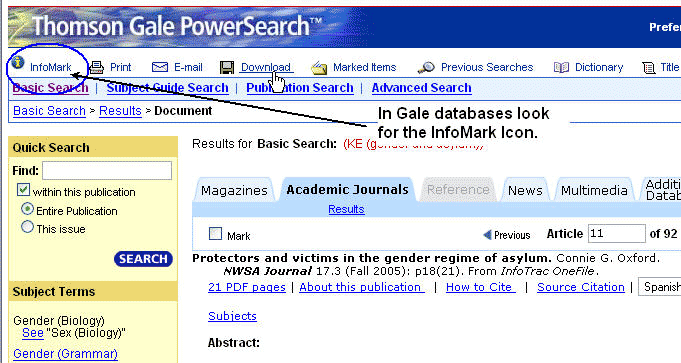Screen dimensions: 681x363
Task: Click Basic Search breadcrumb link
Action: pyautogui.click(x=49, y=111)
